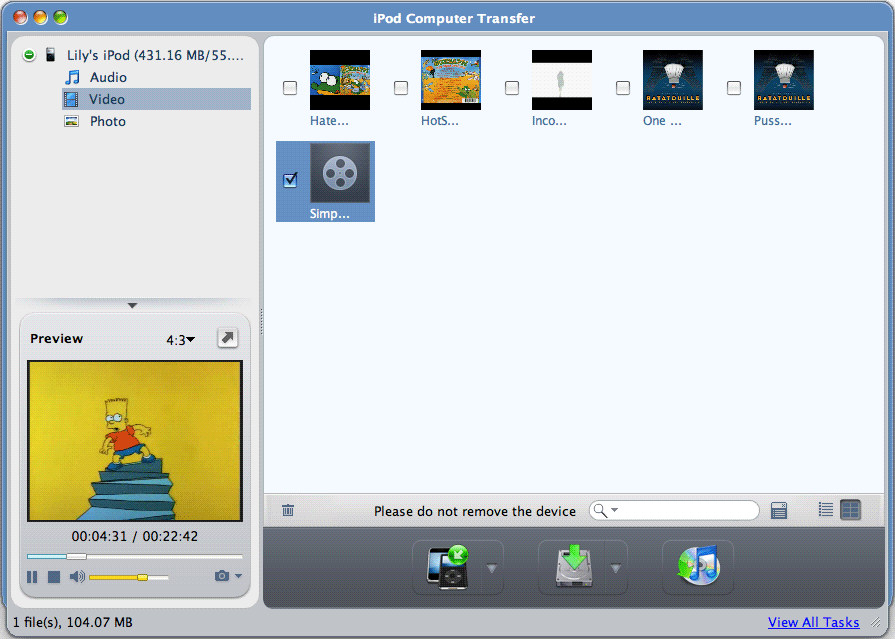The height and width of the screenshot is (639, 895).
Task: Open the View All Tasks link
Action: click(x=813, y=622)
